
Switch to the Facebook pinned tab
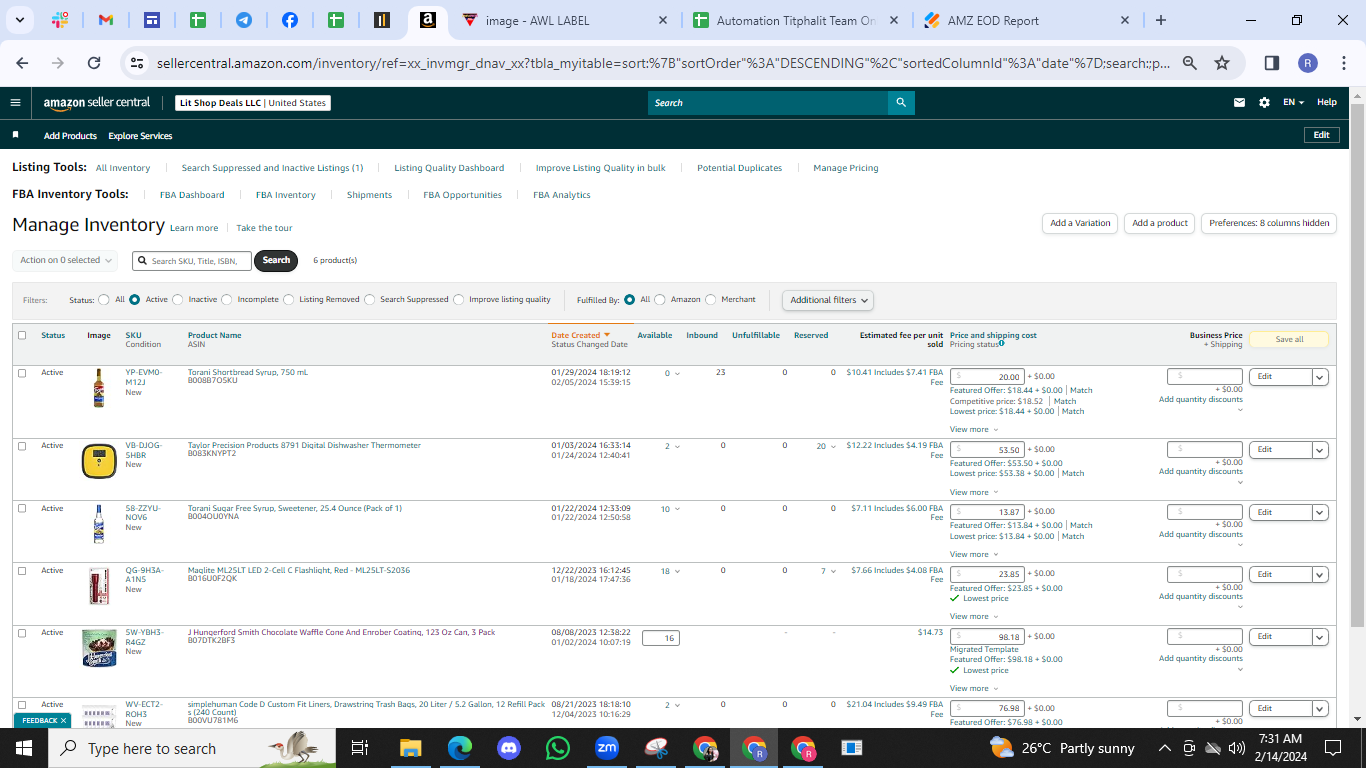pyautogui.click(x=289, y=20)
